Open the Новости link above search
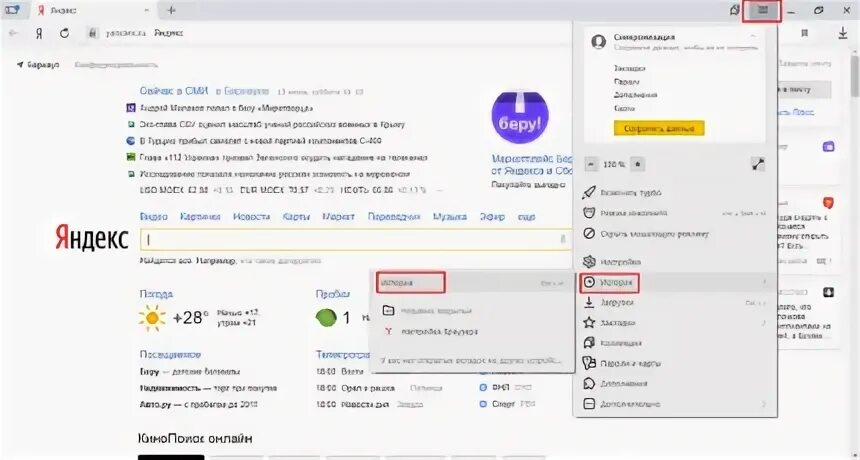The width and height of the screenshot is (860, 460). [x=251, y=217]
